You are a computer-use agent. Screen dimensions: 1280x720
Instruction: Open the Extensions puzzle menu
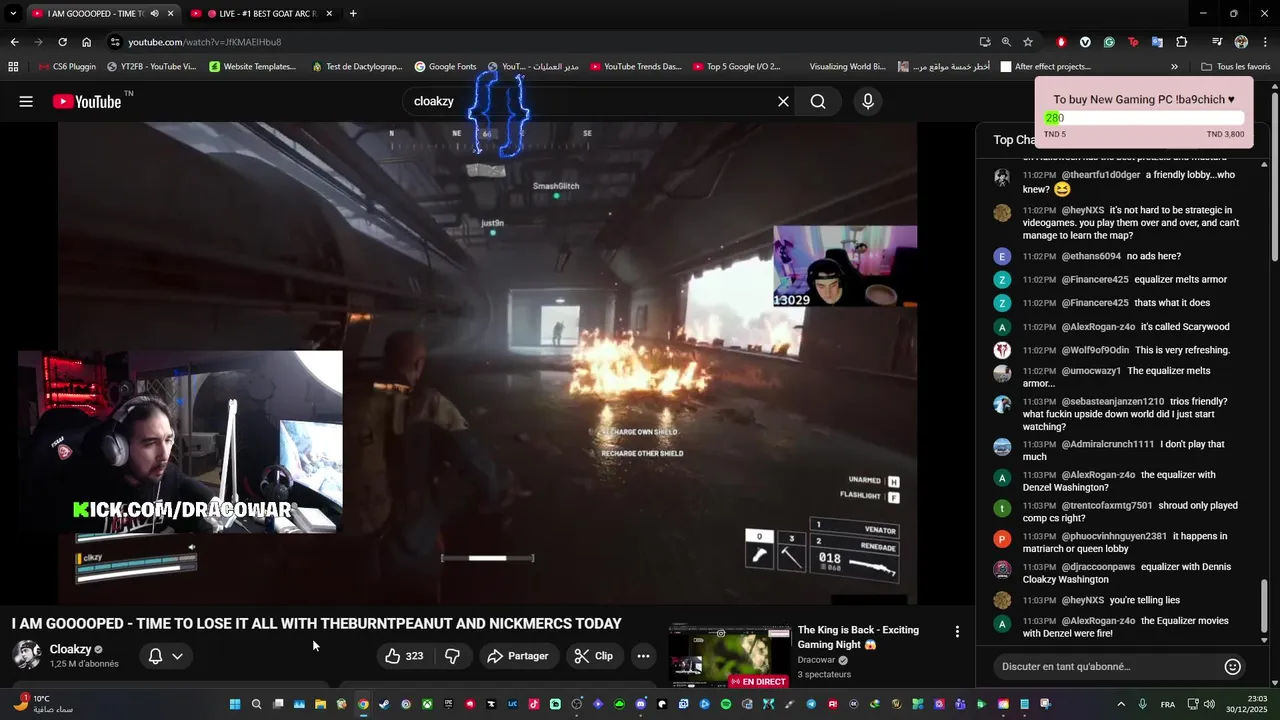tap(1182, 42)
